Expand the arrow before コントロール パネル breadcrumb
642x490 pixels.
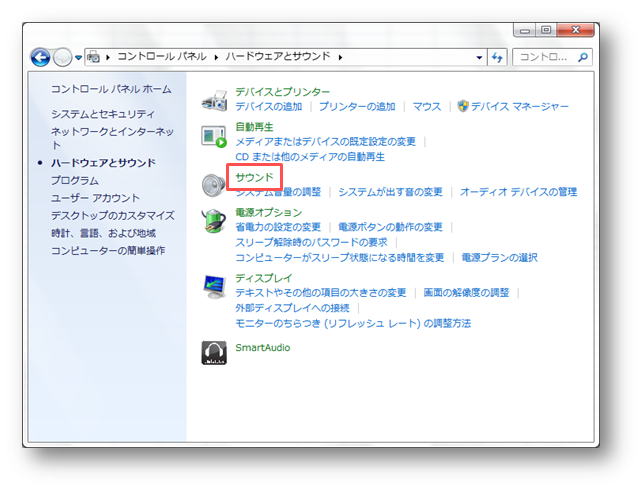(108, 57)
